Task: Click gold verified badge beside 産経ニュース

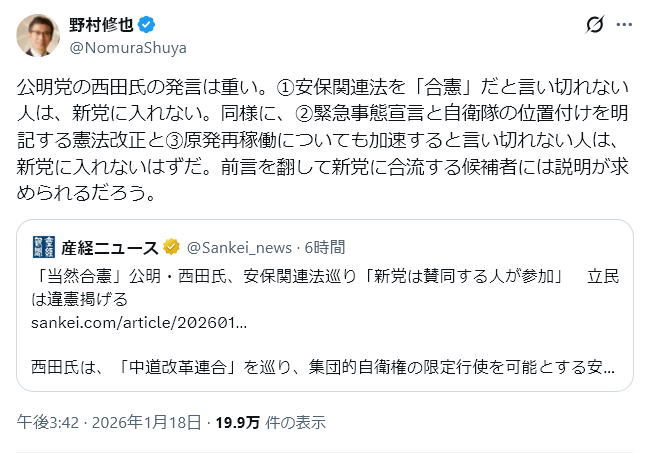Action: click(171, 247)
